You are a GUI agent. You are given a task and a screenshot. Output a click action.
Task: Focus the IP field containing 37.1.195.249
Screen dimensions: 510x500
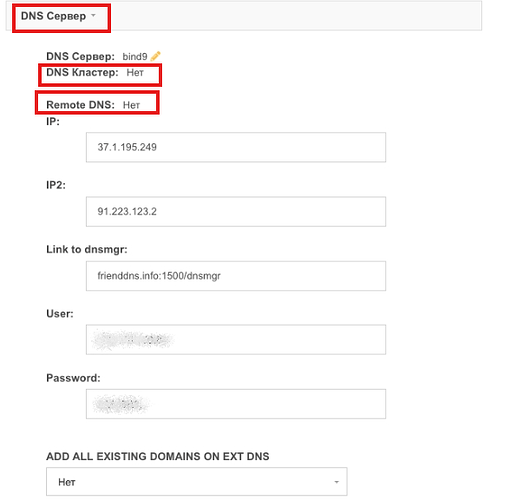(x=236, y=147)
